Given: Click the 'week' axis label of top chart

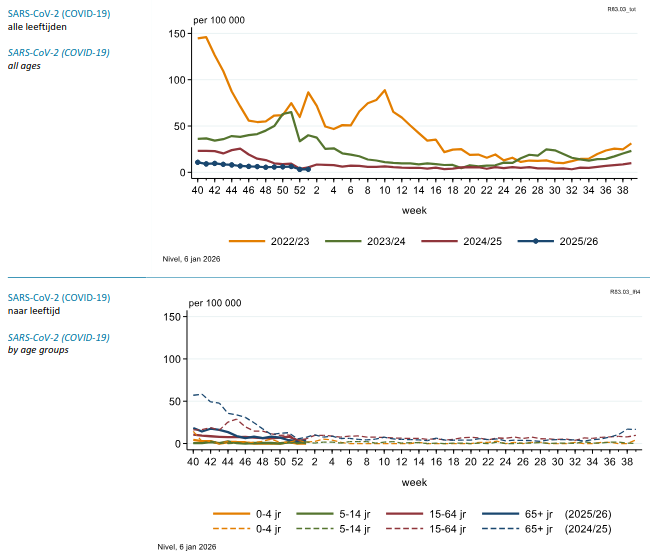Looking at the screenshot, I should click(x=414, y=211).
